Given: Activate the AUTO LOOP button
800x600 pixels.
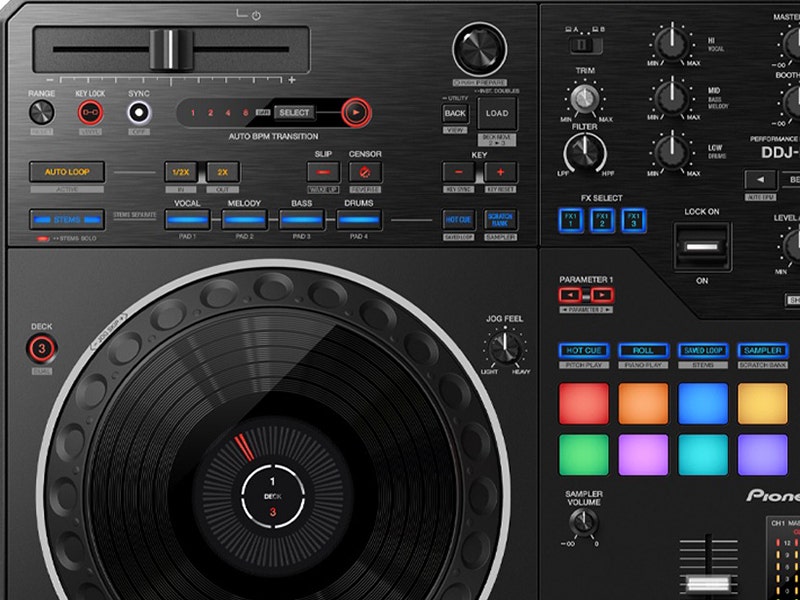Looking at the screenshot, I should click(x=67, y=172).
